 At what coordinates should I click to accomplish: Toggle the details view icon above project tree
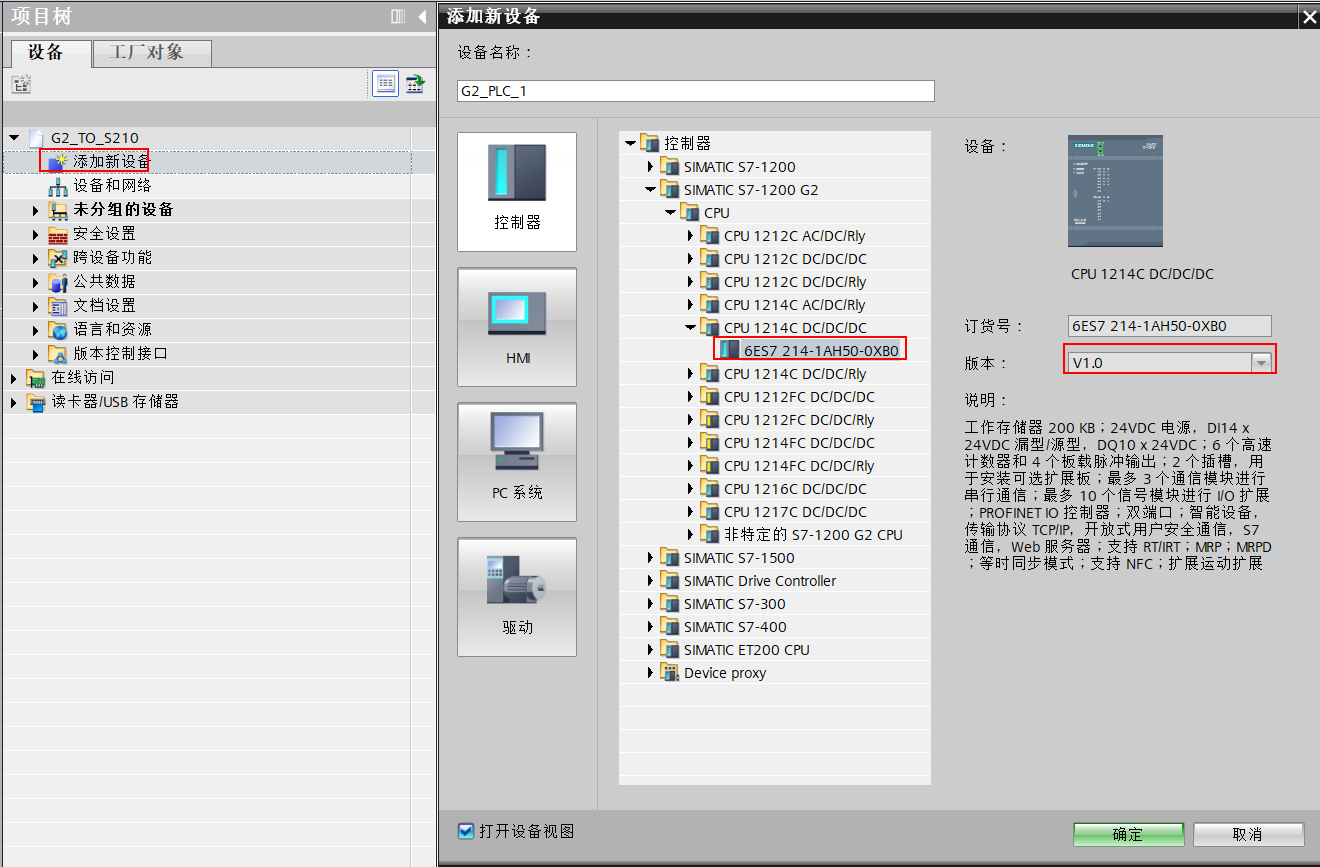coord(385,83)
